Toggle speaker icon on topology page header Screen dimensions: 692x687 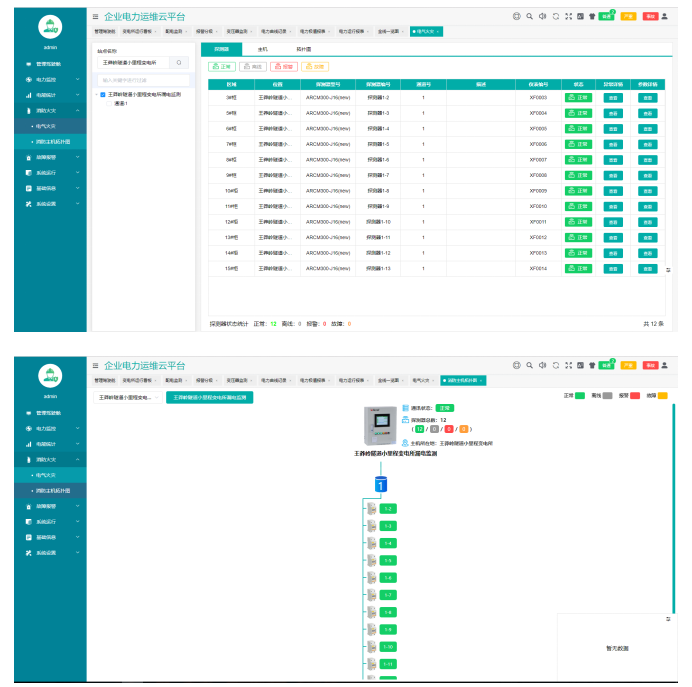pyautogui.click(x=542, y=365)
